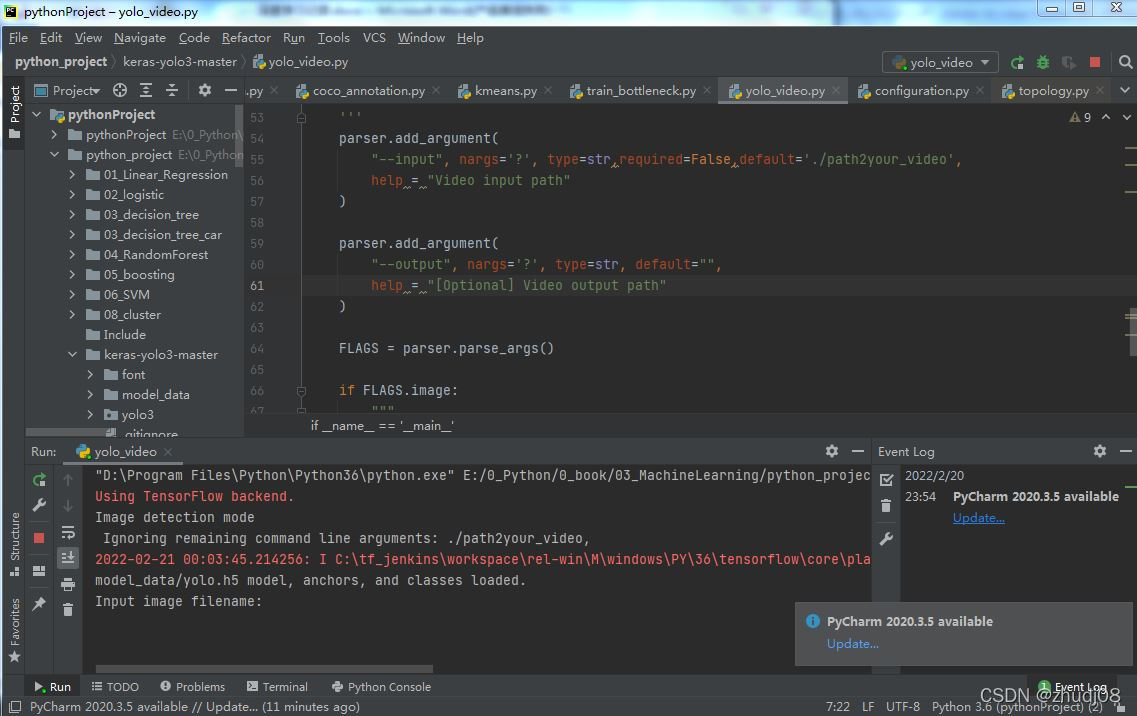The width and height of the screenshot is (1137, 716).
Task: Print the Run console output
Action: click(x=68, y=584)
